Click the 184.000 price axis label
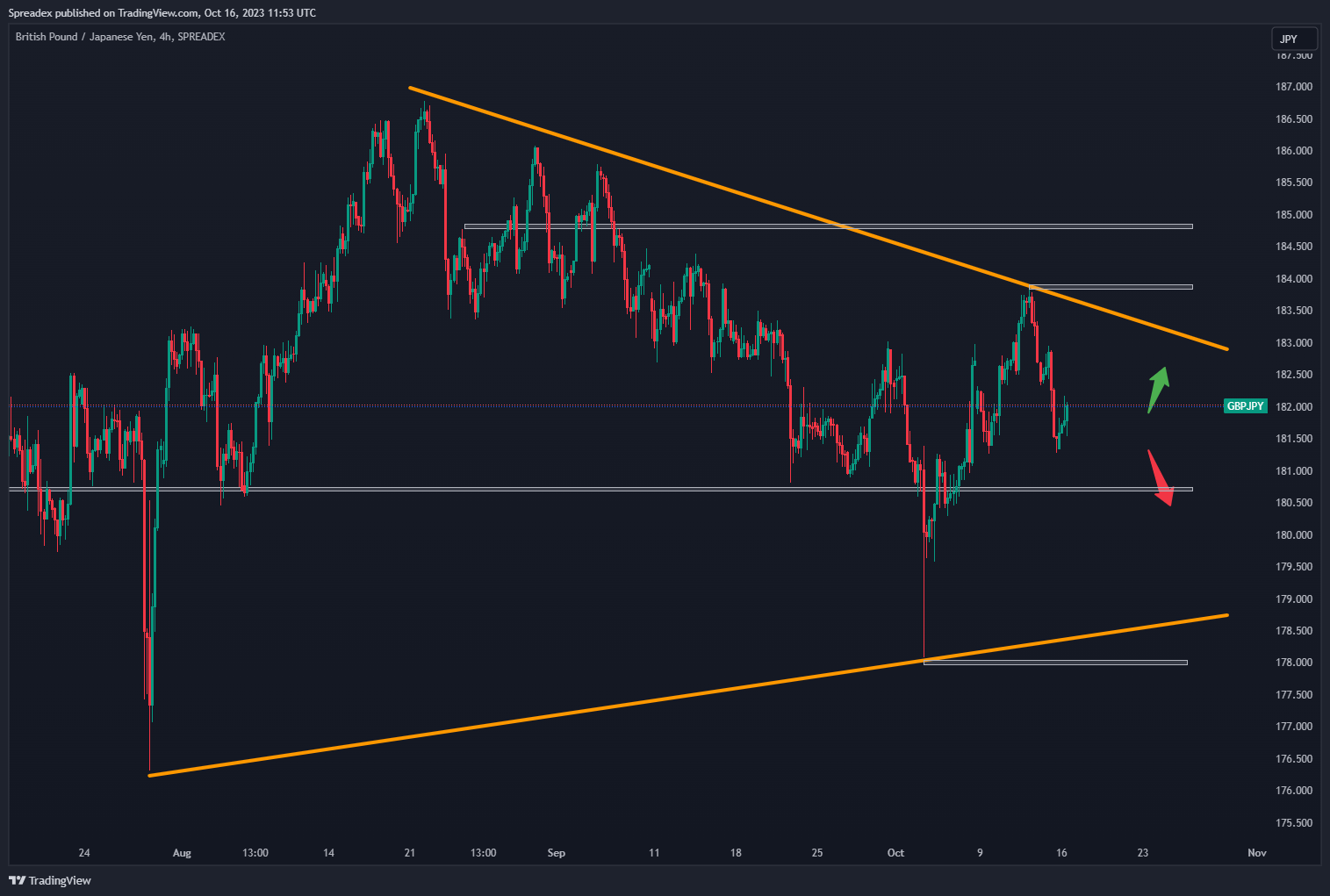1330x896 pixels. 1294,279
